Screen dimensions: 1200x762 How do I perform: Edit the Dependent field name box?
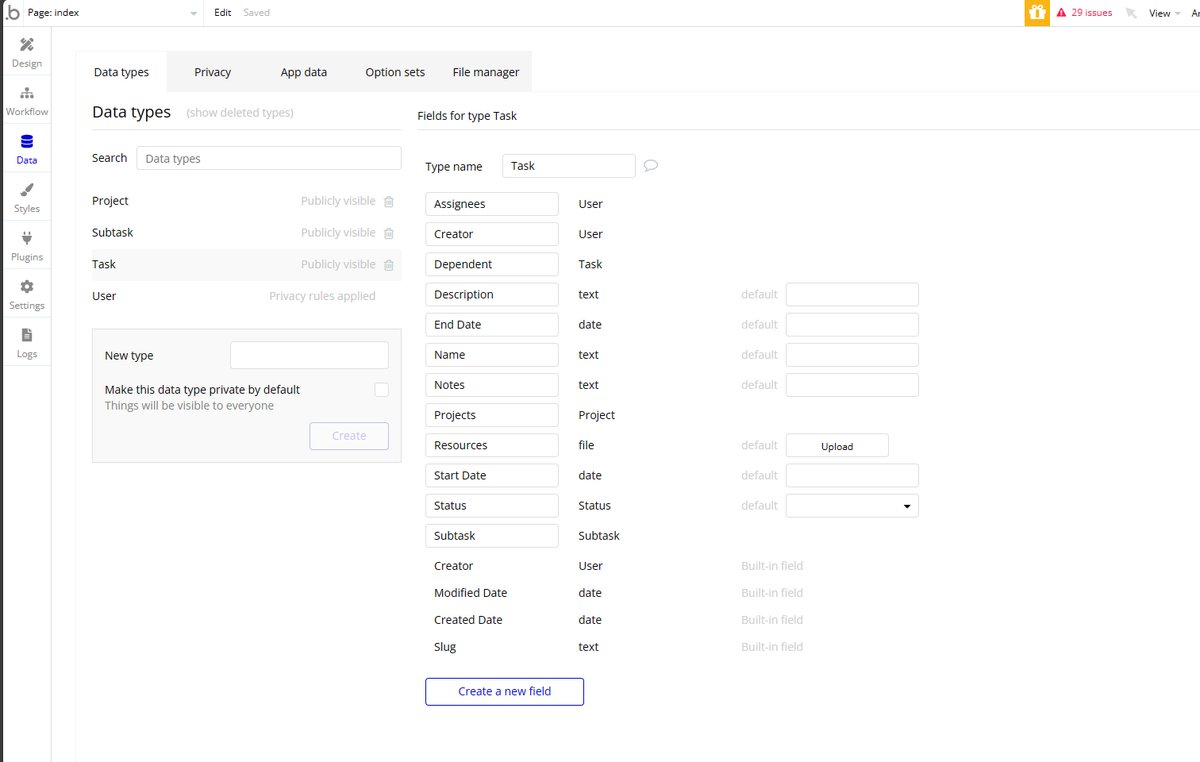(x=492, y=264)
